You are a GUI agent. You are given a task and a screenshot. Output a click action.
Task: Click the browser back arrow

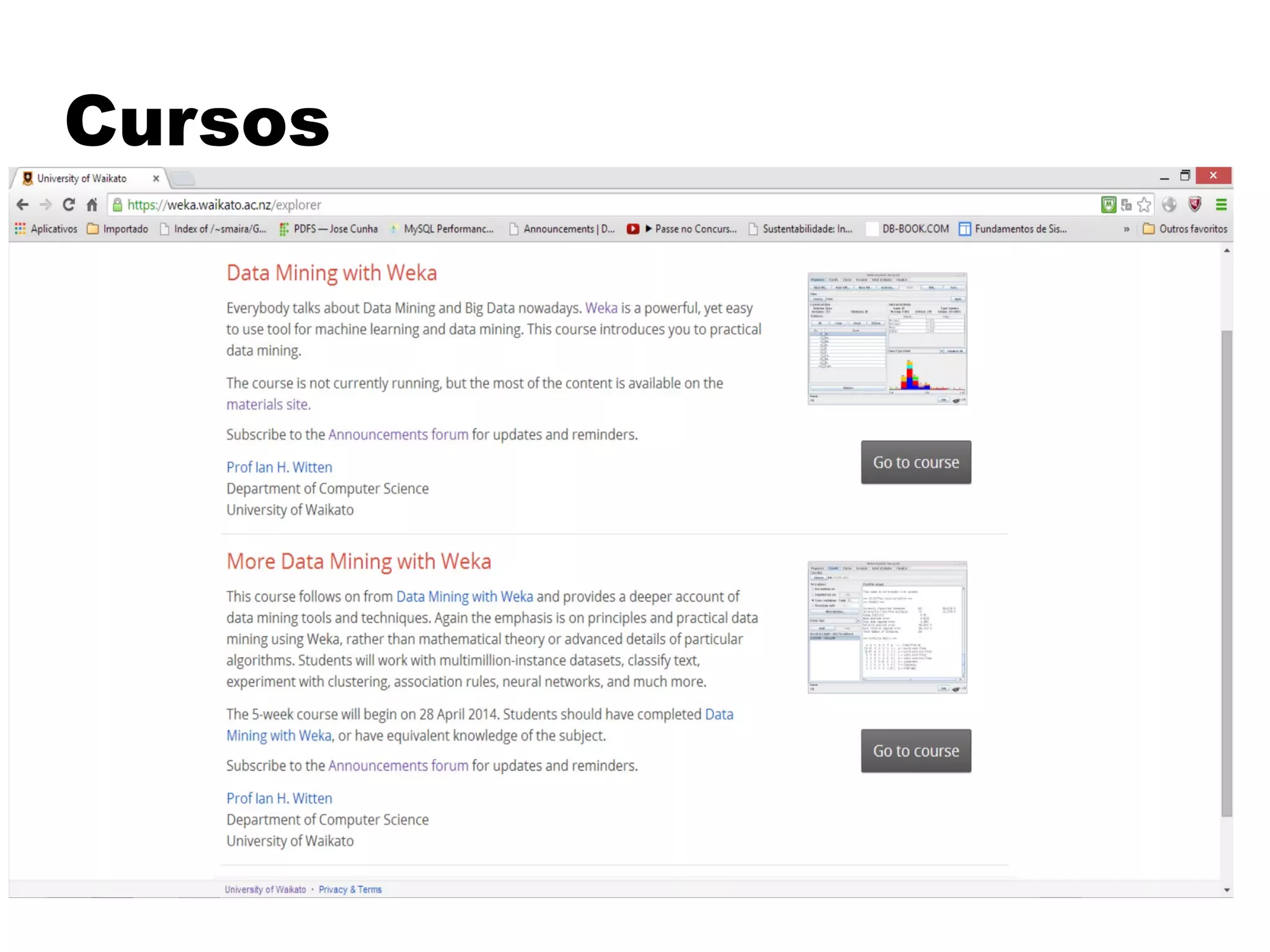[x=23, y=205]
